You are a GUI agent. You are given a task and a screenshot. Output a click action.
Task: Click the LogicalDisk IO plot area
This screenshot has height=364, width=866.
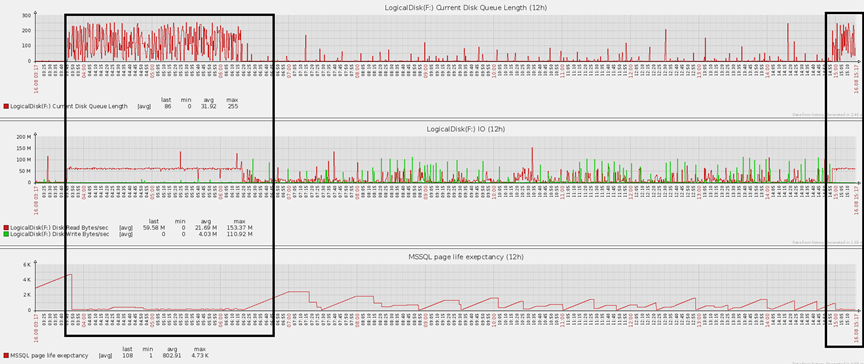pyautogui.click(x=446, y=159)
